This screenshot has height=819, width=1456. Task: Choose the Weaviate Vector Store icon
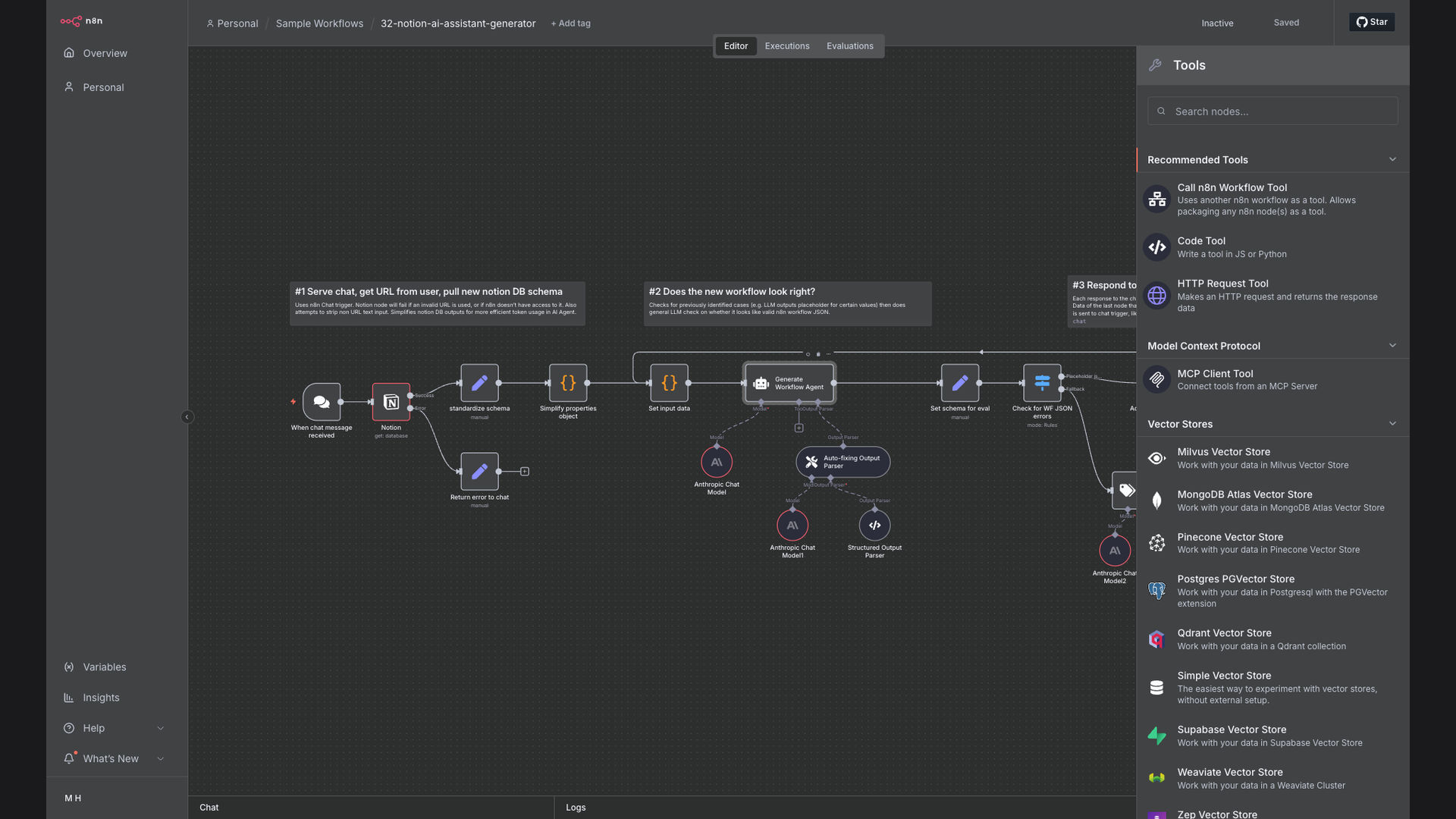pos(1157,778)
